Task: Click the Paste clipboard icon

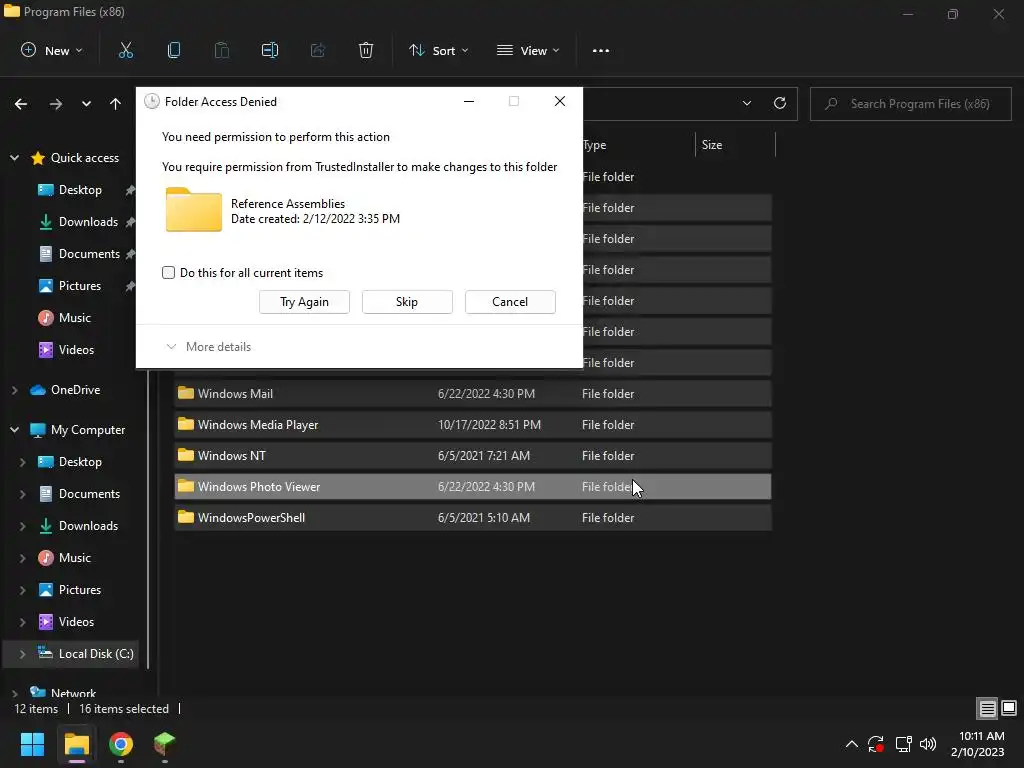Action: (x=222, y=50)
